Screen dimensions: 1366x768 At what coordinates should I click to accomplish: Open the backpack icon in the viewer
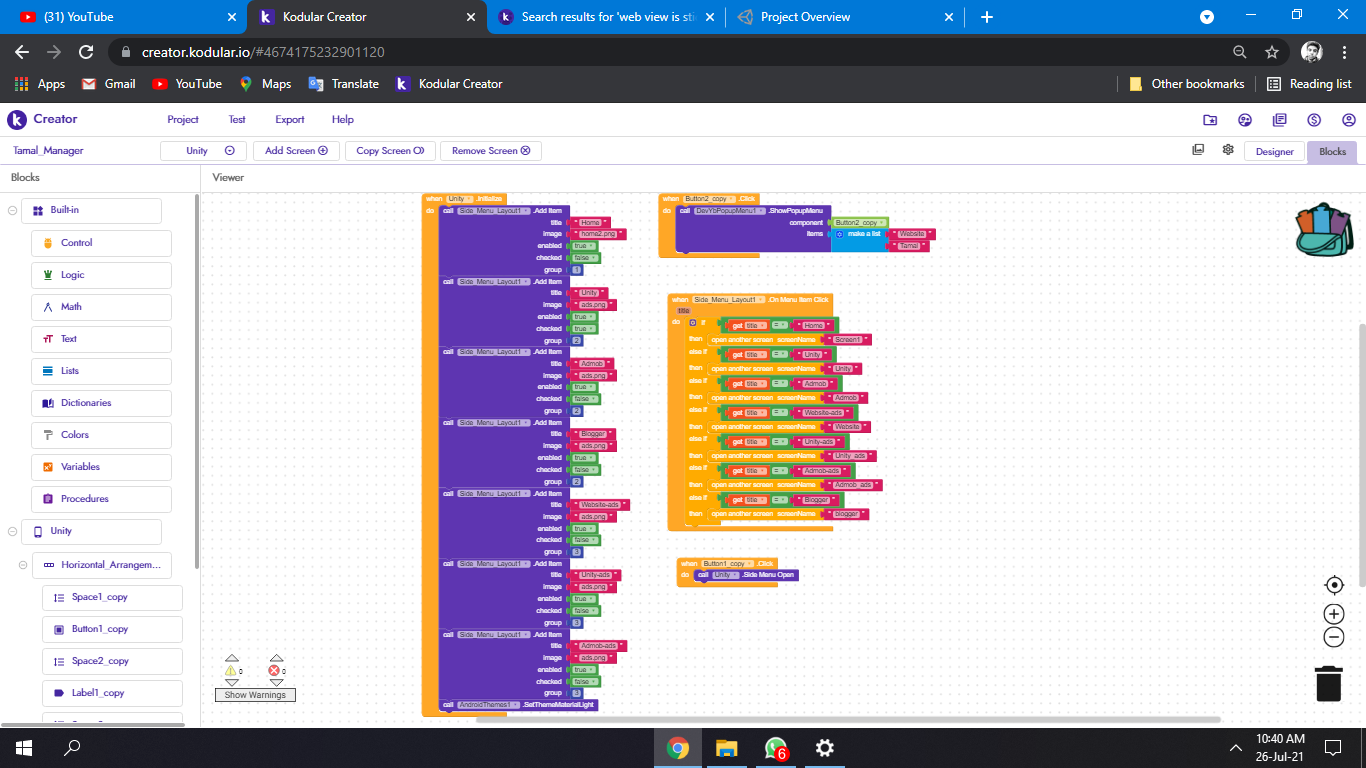click(x=1322, y=230)
